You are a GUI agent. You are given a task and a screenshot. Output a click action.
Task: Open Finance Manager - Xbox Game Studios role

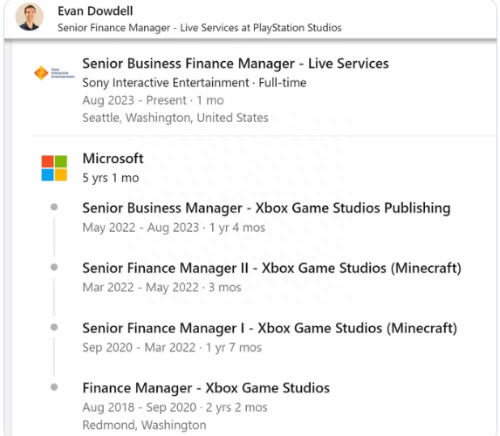click(206, 388)
